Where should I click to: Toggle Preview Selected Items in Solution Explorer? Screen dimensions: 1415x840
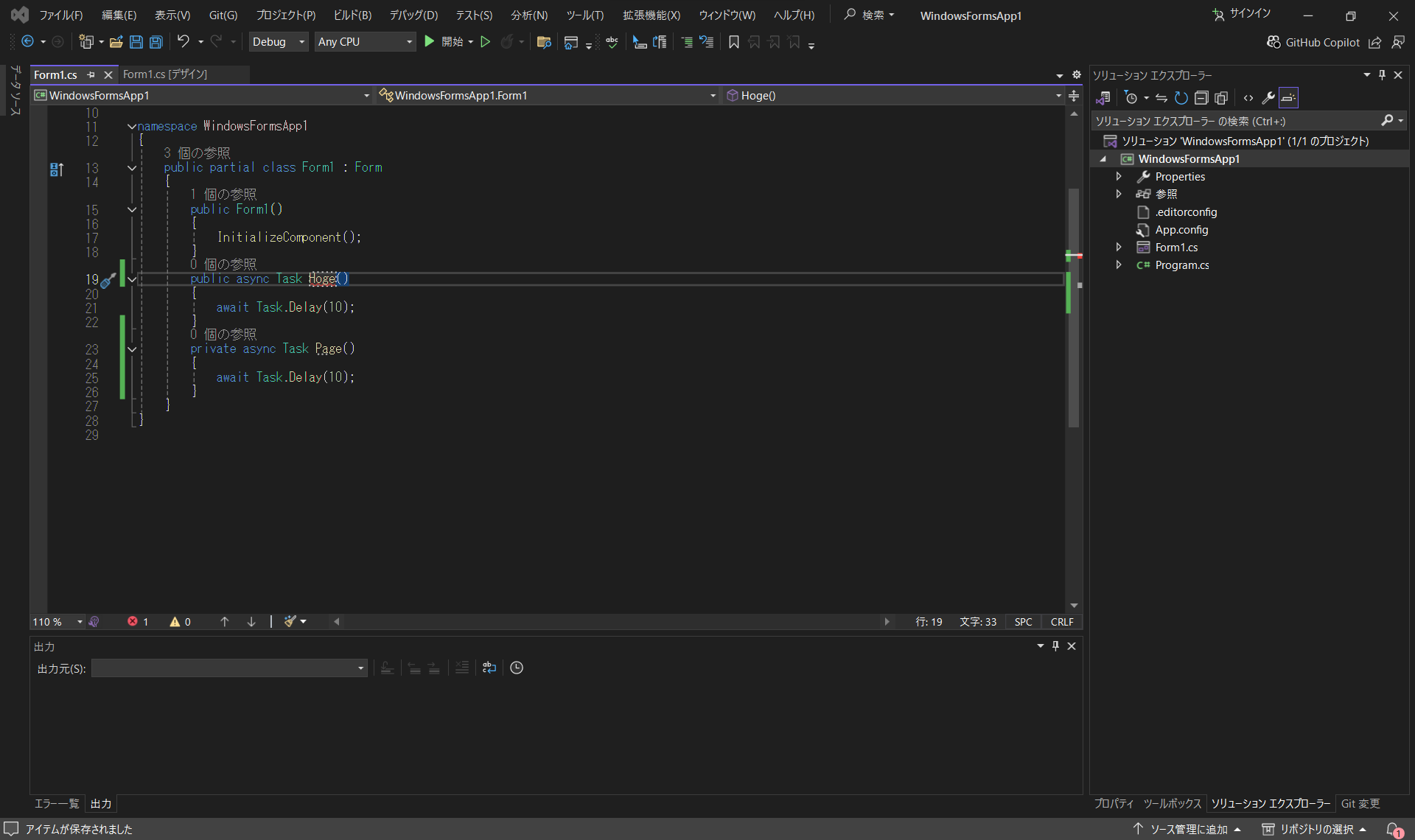(1288, 97)
